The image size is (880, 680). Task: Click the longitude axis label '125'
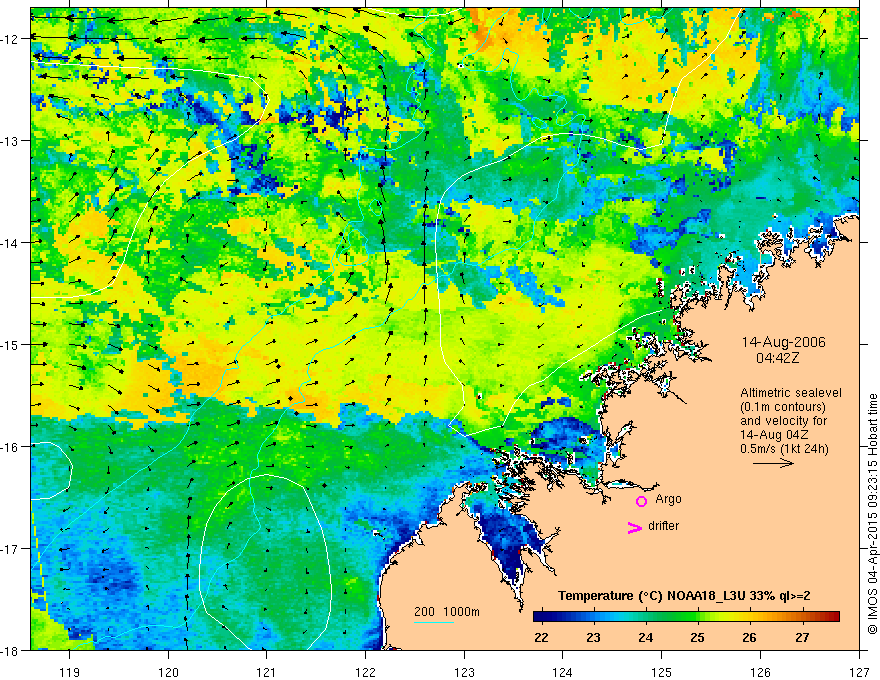click(x=662, y=672)
